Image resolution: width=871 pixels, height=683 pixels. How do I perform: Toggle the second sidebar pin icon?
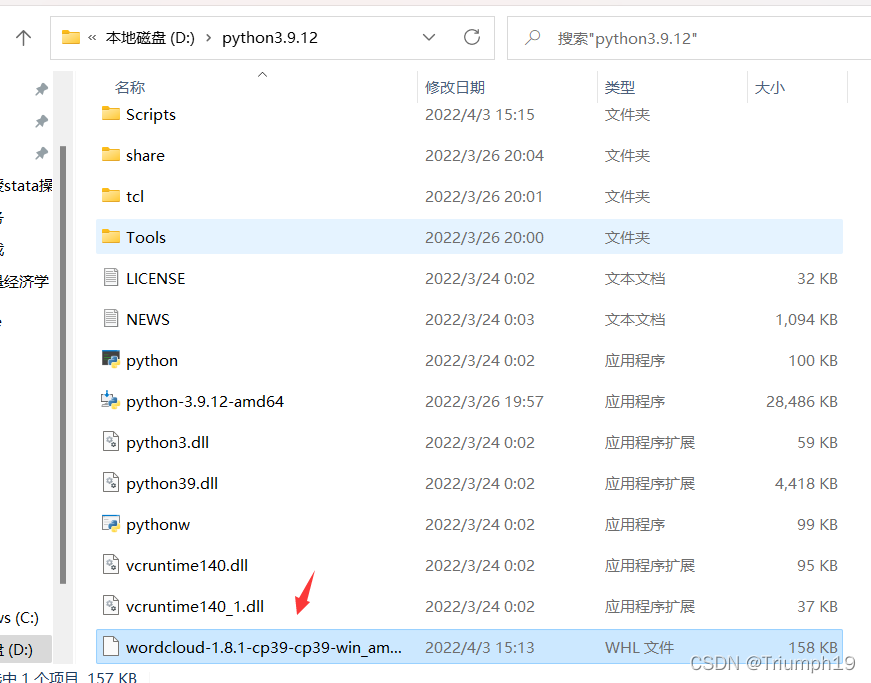(40, 120)
